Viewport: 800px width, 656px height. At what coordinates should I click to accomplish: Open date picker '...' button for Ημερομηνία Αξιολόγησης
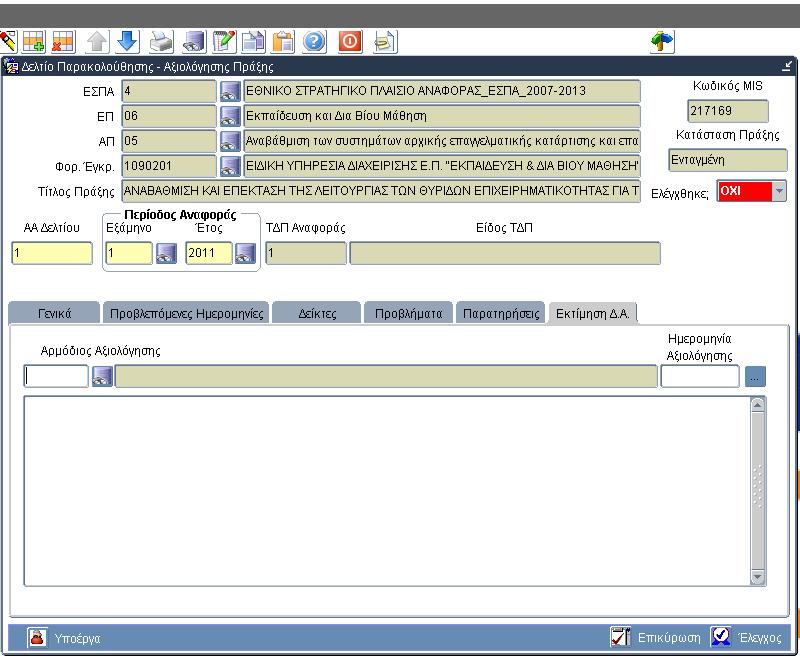(x=755, y=377)
